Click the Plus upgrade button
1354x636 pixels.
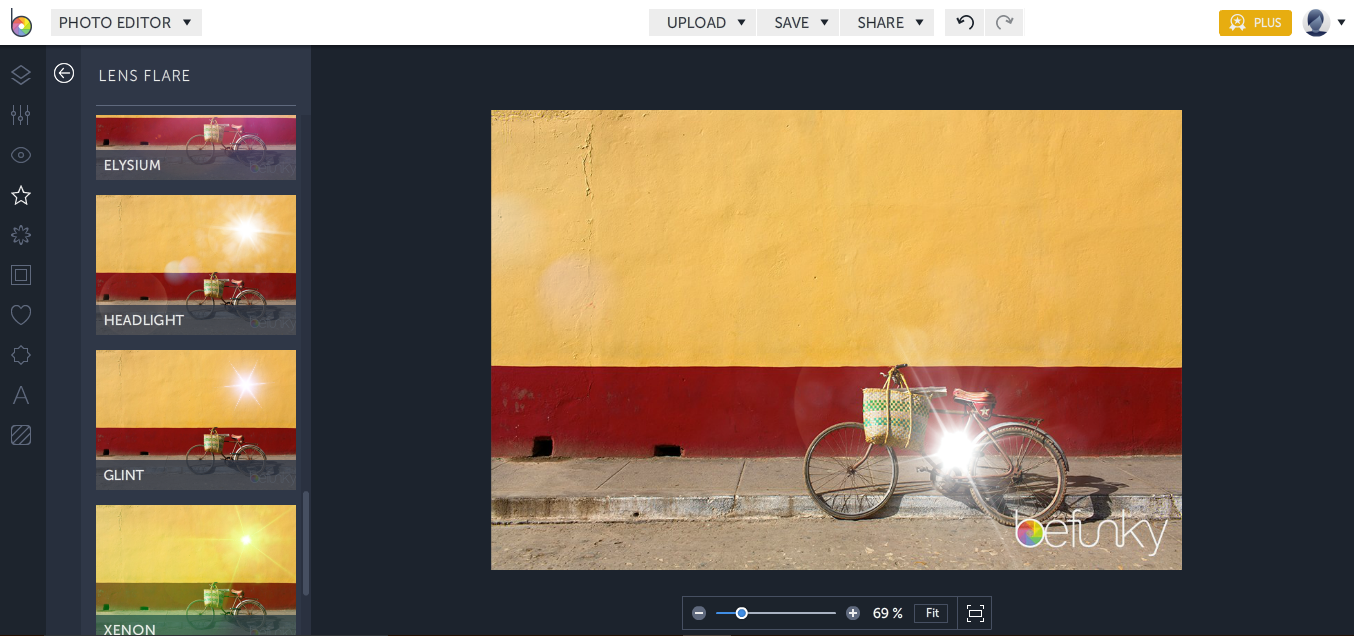(1255, 22)
